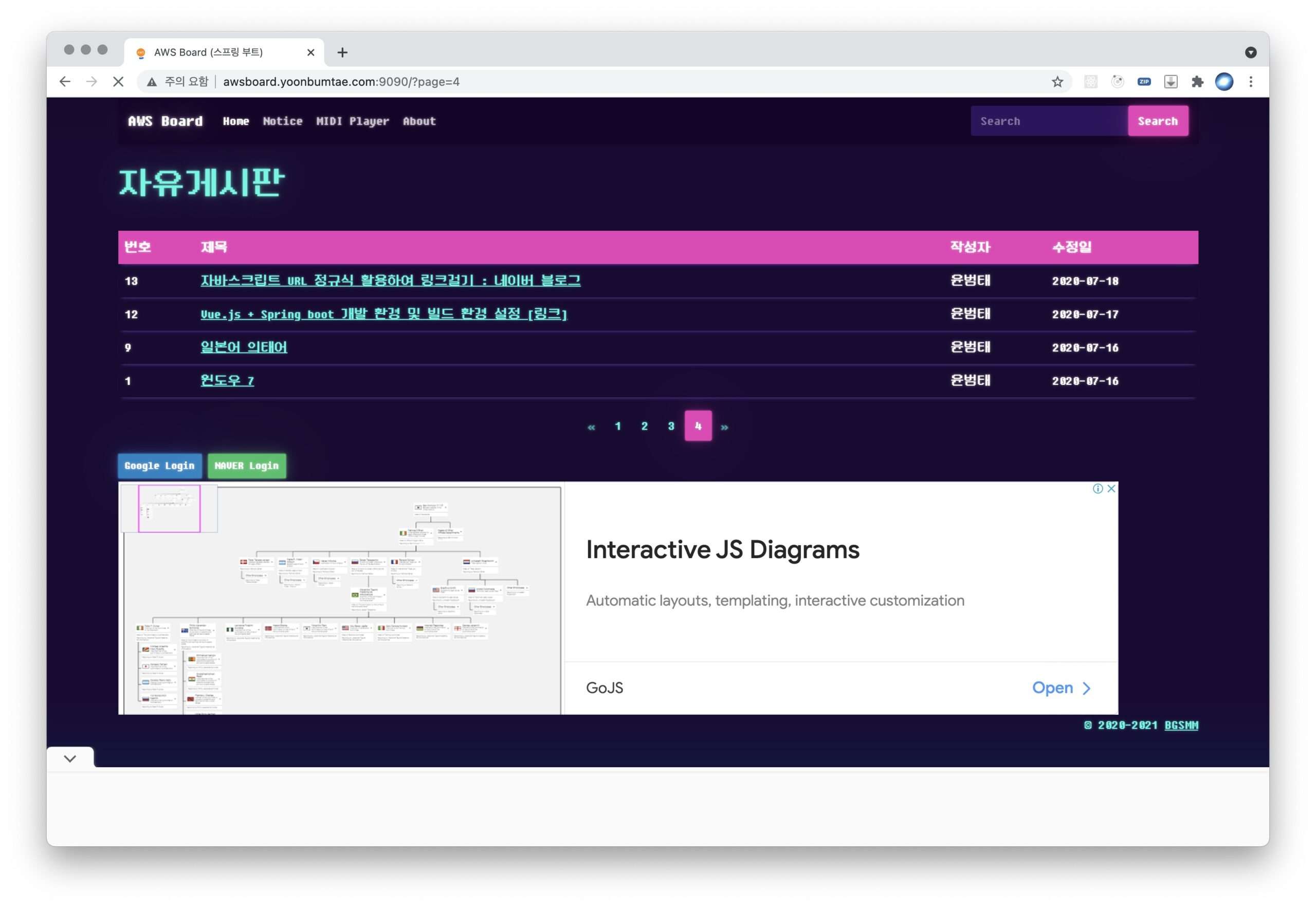
Task: Open the Vue.js + Spring boot post
Action: pyautogui.click(x=383, y=314)
